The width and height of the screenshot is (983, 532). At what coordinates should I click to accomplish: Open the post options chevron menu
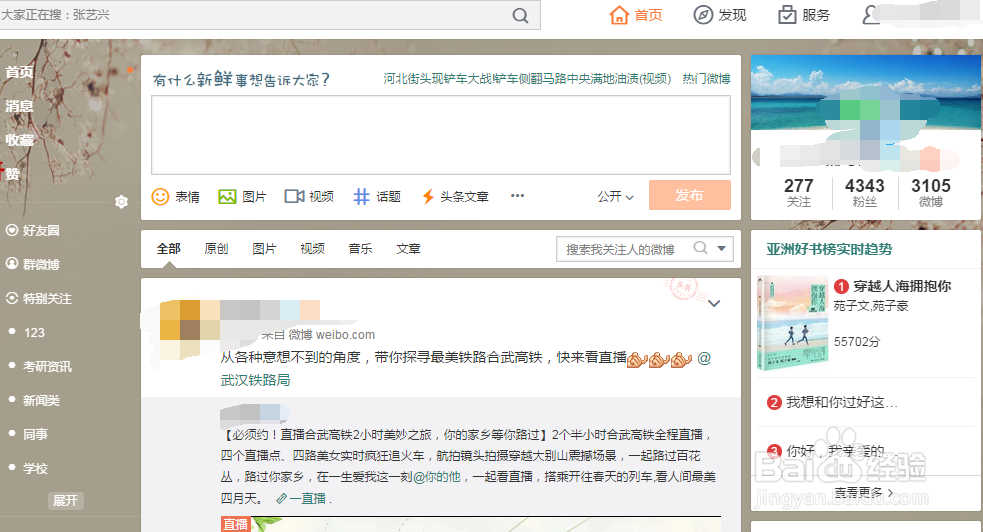pos(714,303)
